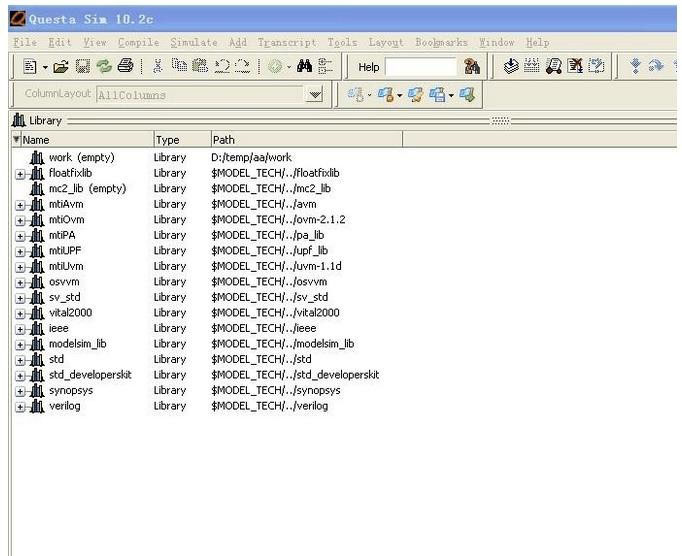
Task: Click inside the Help search field
Action: tap(420, 67)
